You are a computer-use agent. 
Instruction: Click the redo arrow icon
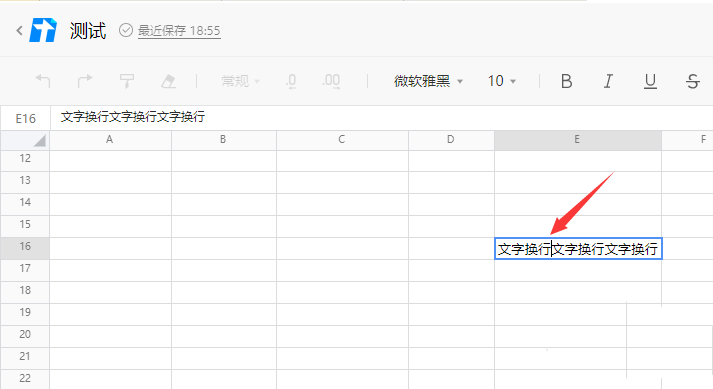(85, 81)
